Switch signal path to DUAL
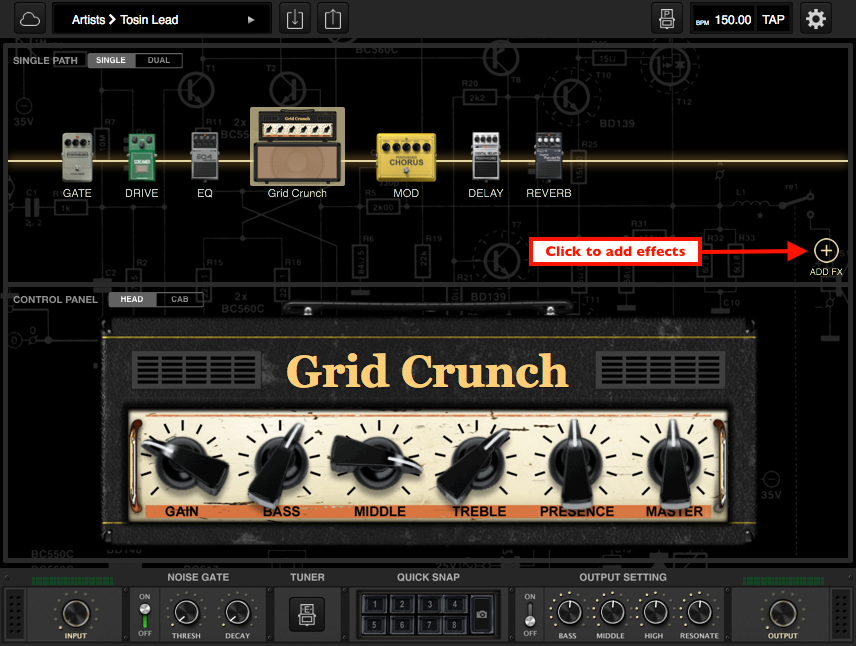 [x=159, y=61]
